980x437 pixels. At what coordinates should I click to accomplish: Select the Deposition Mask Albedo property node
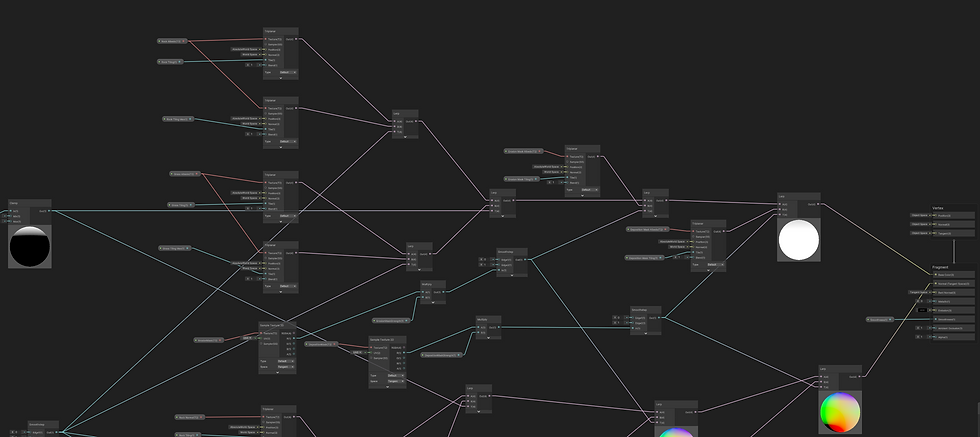648,229
